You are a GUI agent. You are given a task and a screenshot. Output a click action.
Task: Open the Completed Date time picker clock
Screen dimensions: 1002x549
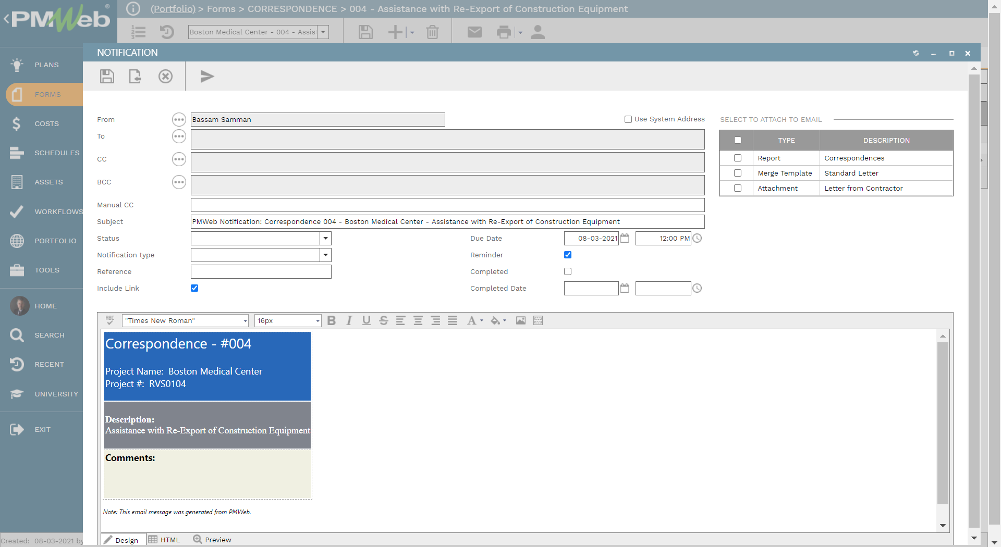(x=697, y=288)
